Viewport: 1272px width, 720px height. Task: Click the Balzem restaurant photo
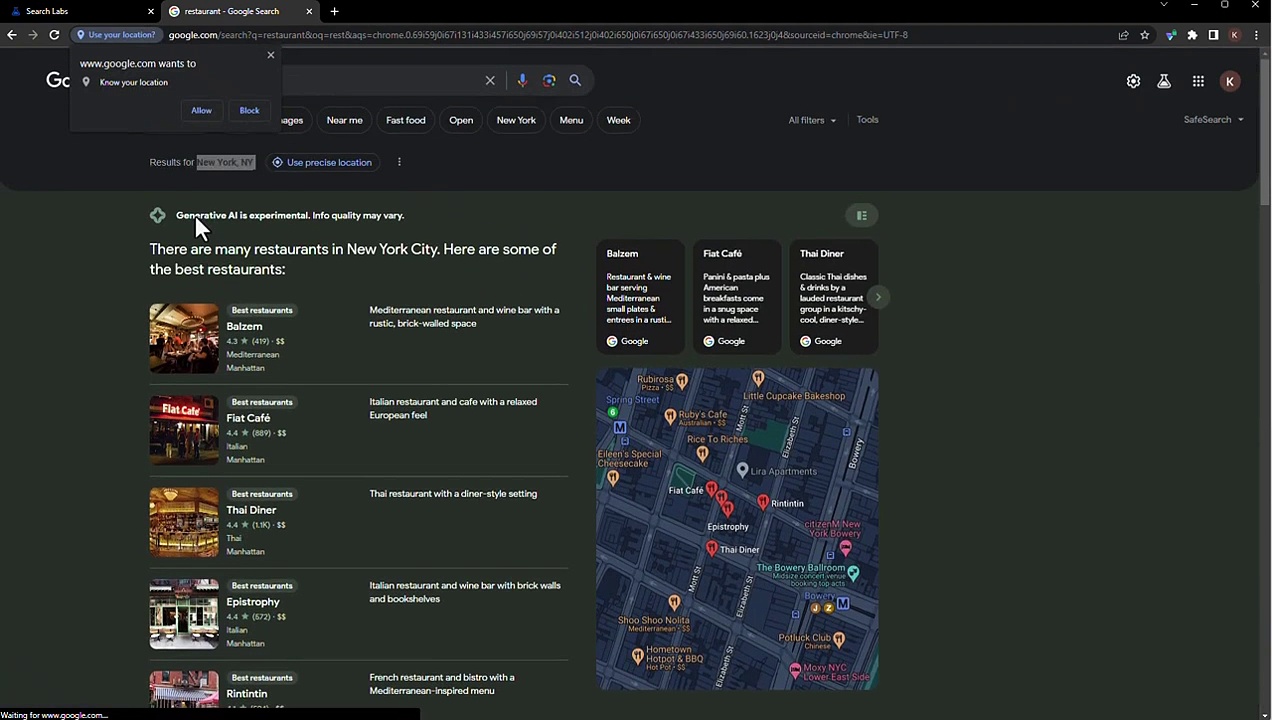184,339
